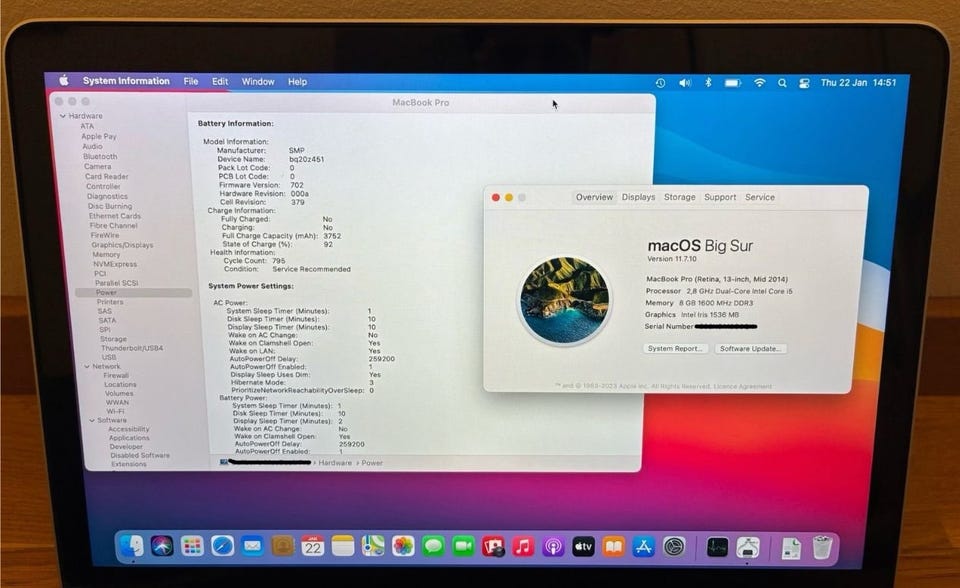This screenshot has width=960, height=588.
Task: Open the Apple TV app in dock
Action: click(x=583, y=546)
